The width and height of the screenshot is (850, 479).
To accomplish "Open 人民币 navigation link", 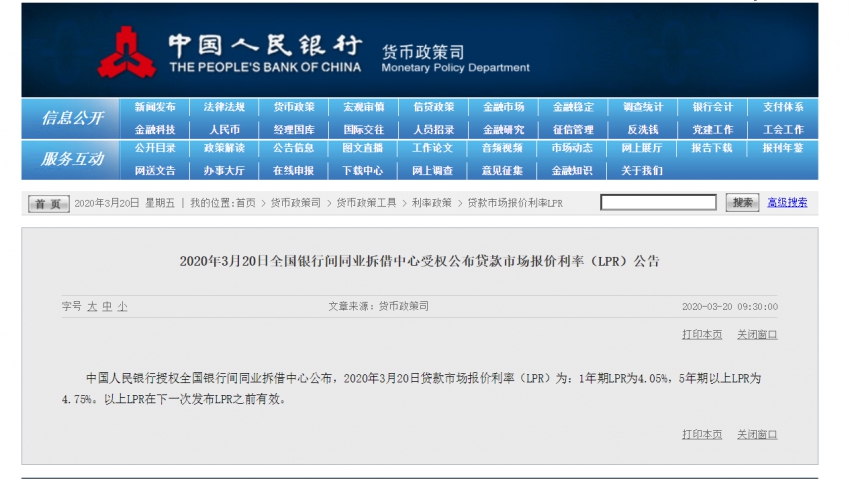I will tap(224, 130).
